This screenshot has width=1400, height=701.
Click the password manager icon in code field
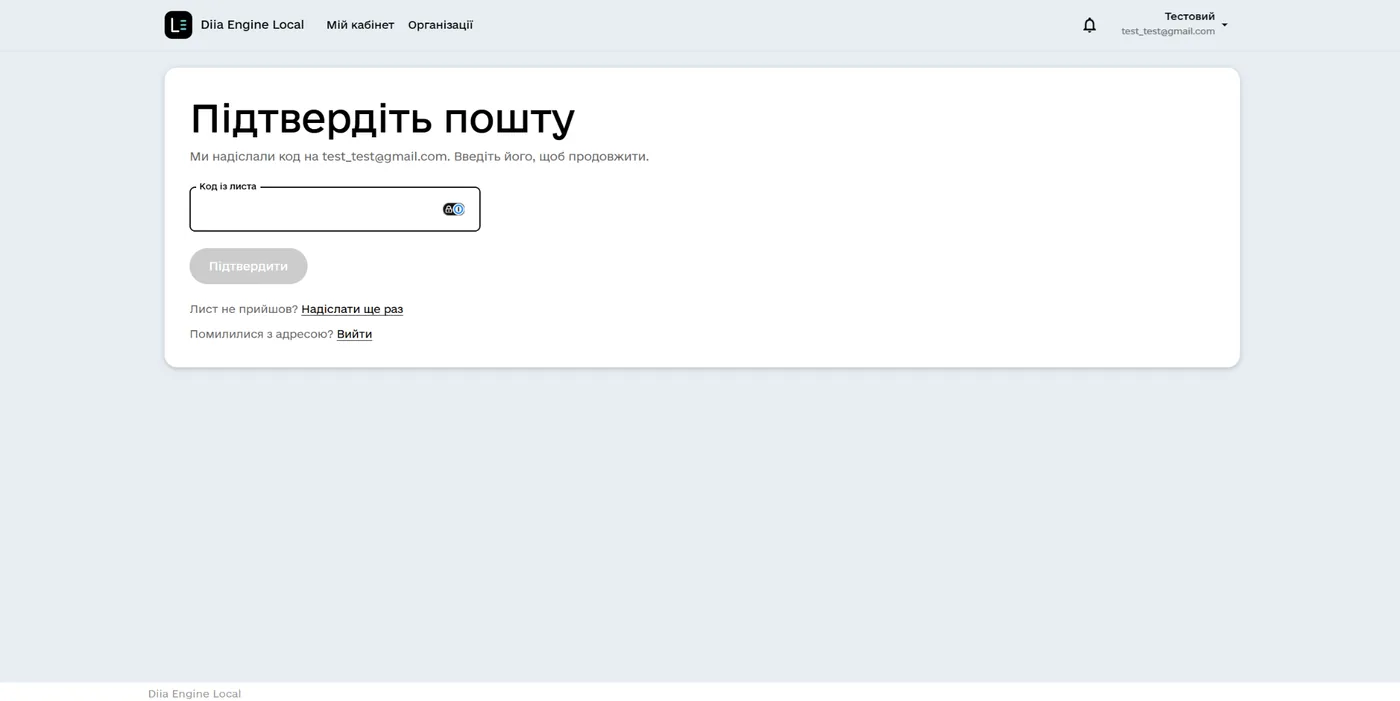454,209
